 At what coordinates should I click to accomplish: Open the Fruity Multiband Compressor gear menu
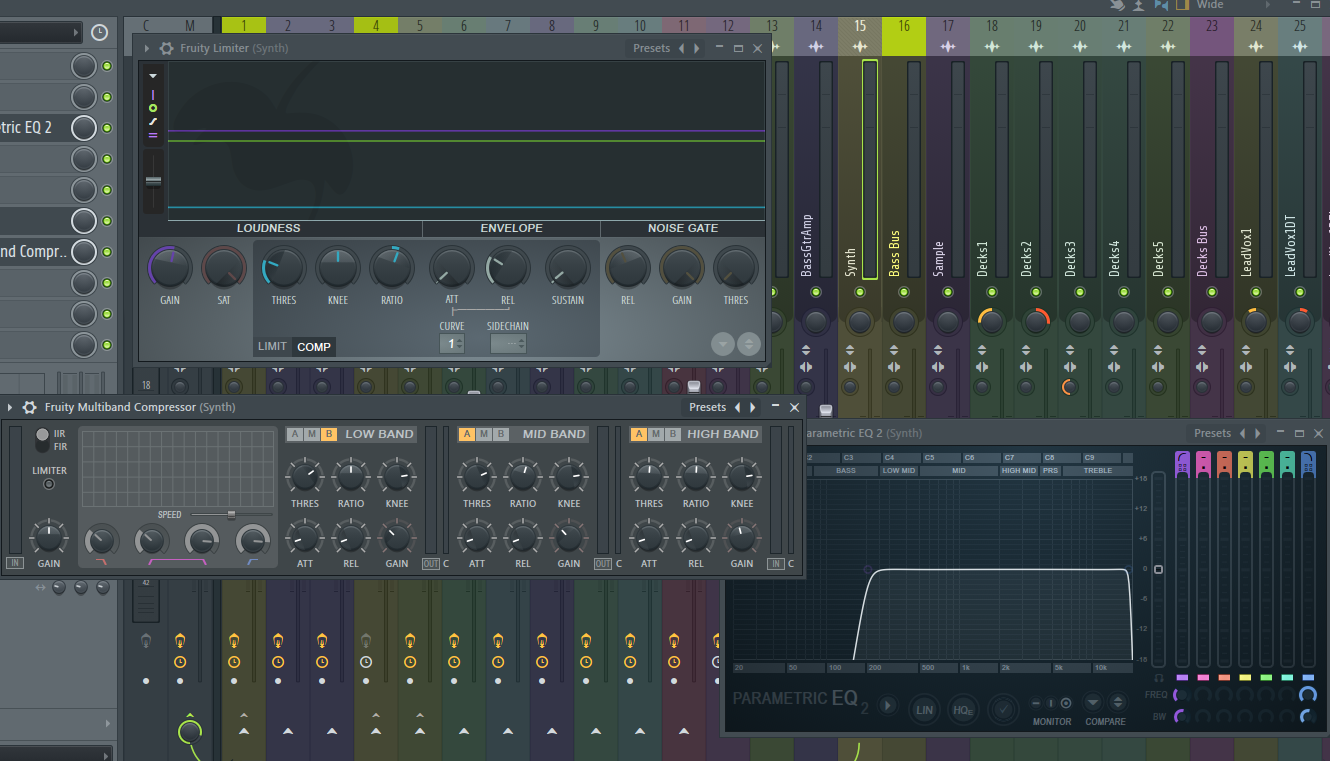[x=30, y=407]
